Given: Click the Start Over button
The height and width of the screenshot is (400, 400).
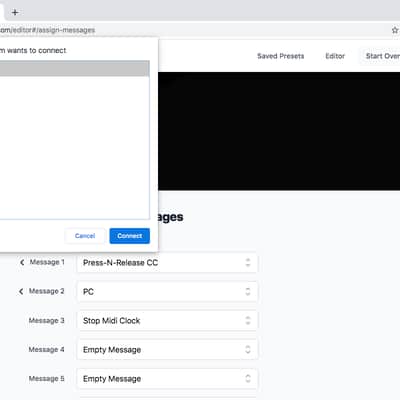Looking at the screenshot, I should (x=380, y=56).
